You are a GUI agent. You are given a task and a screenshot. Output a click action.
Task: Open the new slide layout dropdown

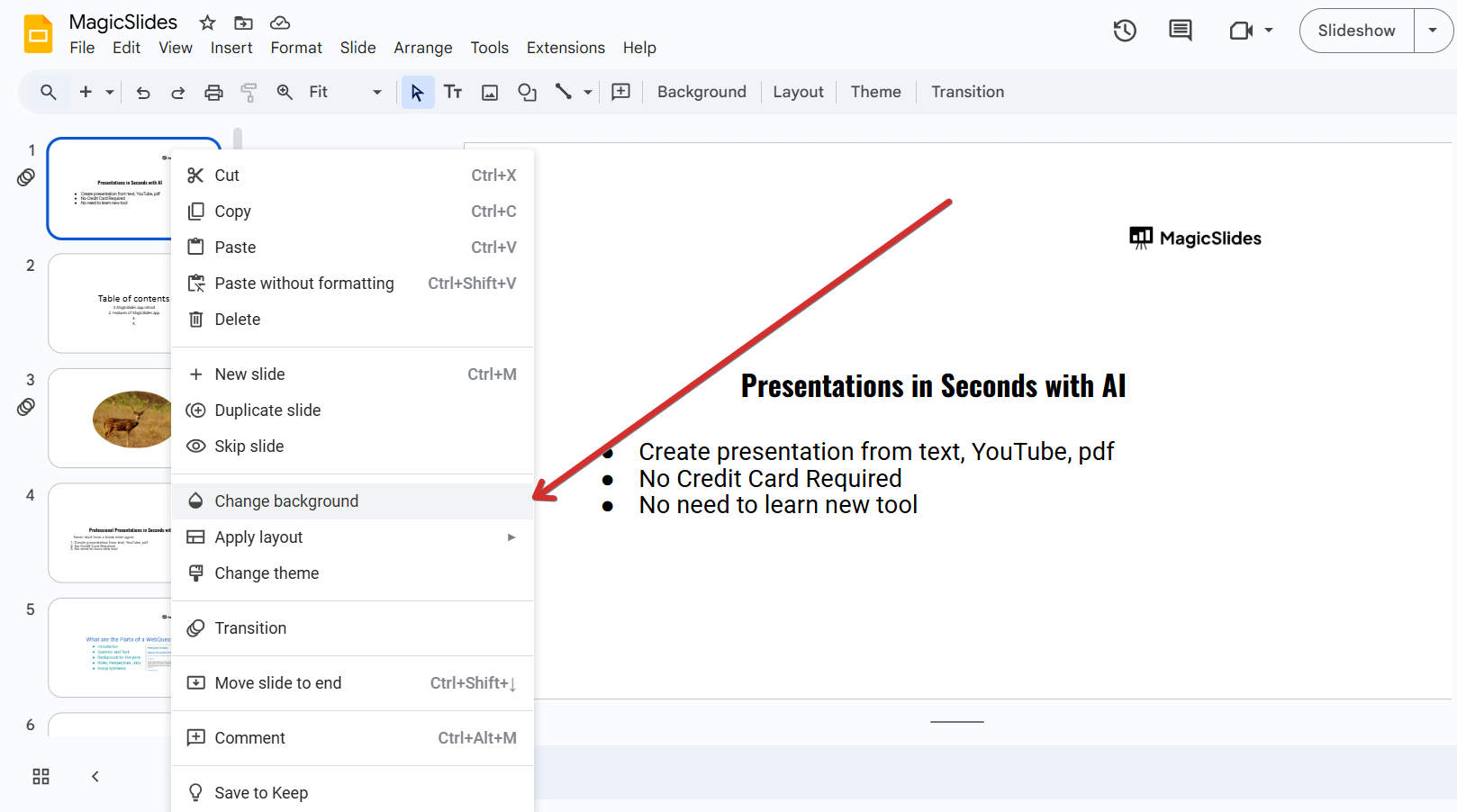110,92
